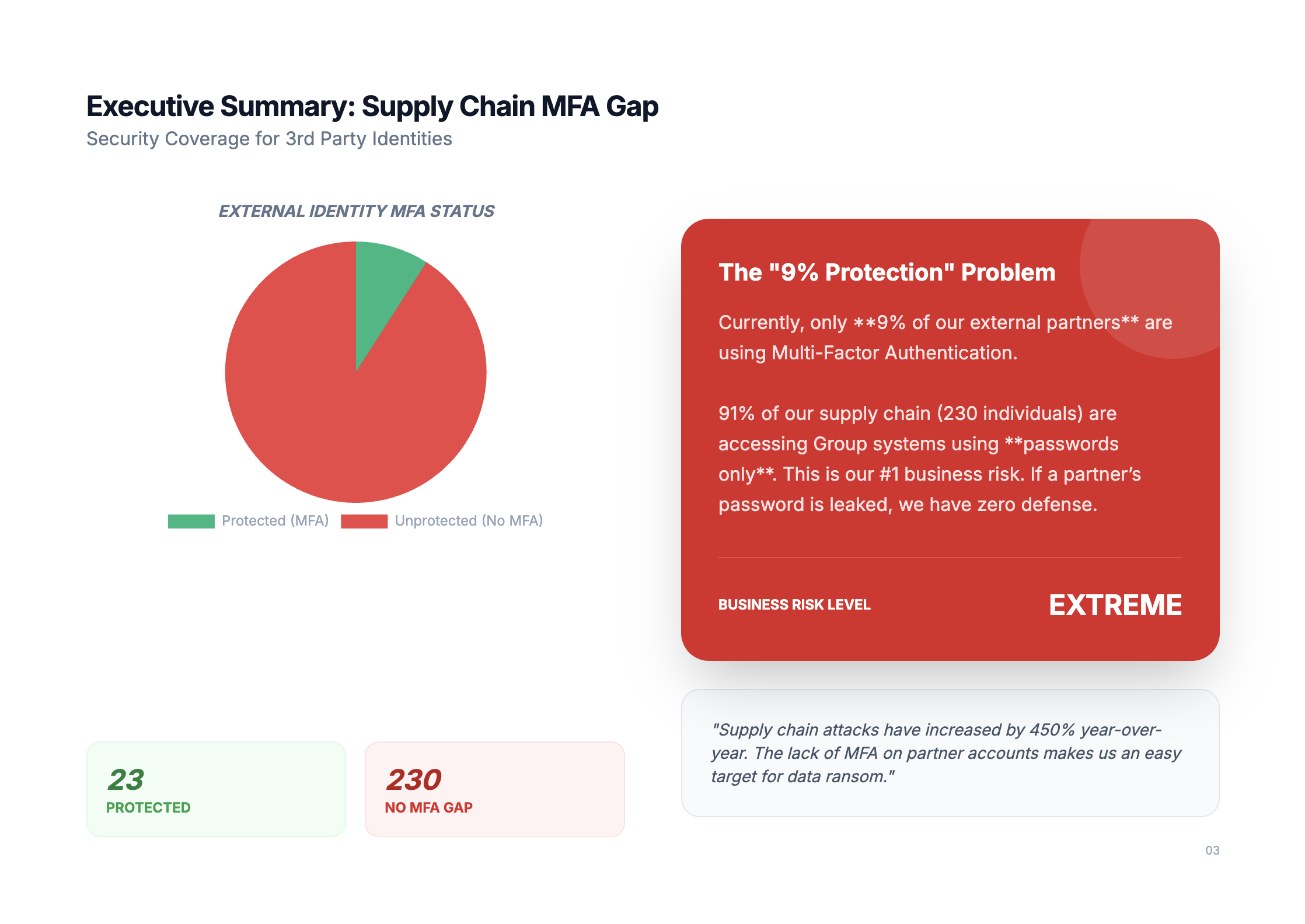1305x924 pixels.
Task: Click the "PROTECTED" label in the green card
Action: coord(148,808)
